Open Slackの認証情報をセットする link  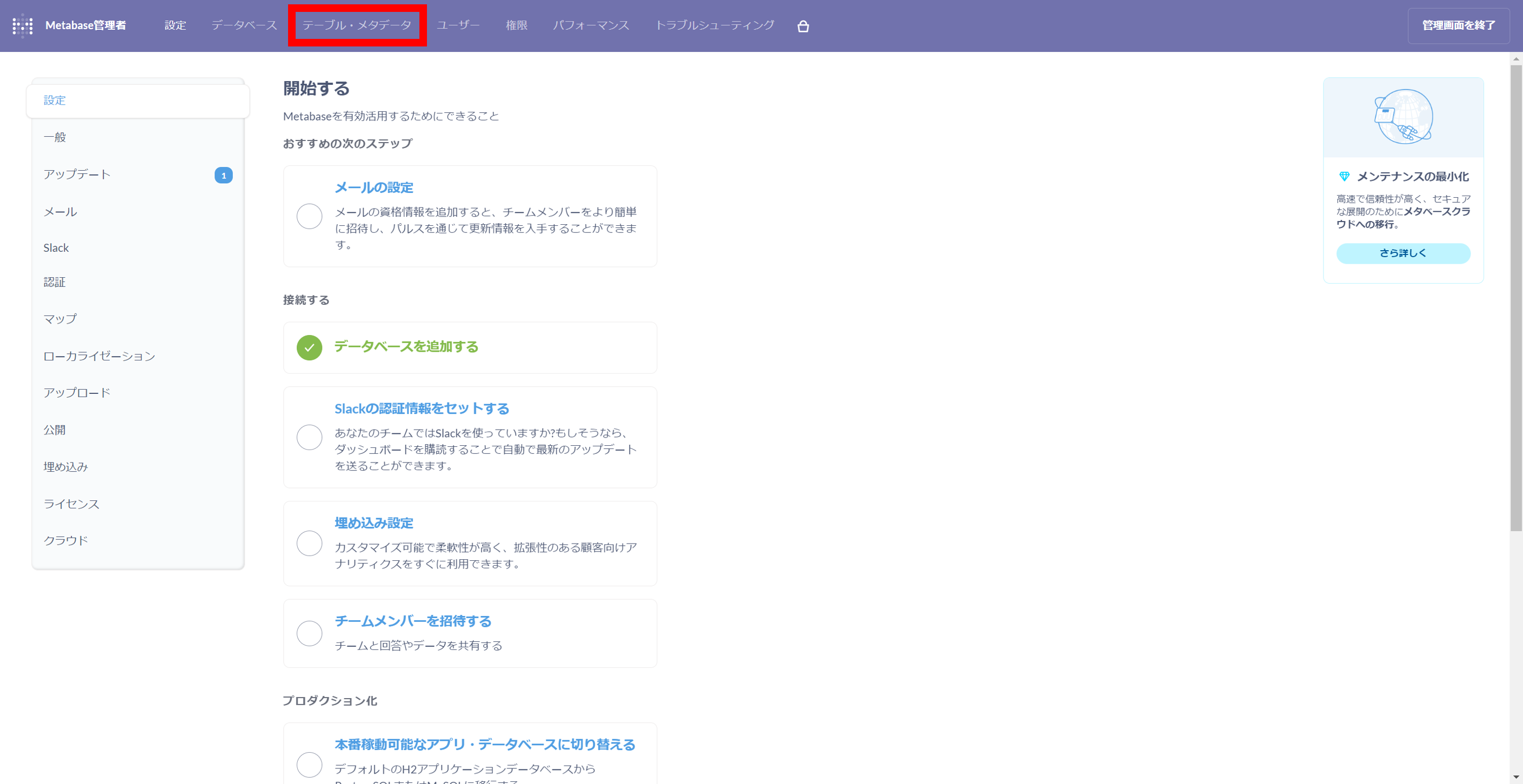[422, 408]
